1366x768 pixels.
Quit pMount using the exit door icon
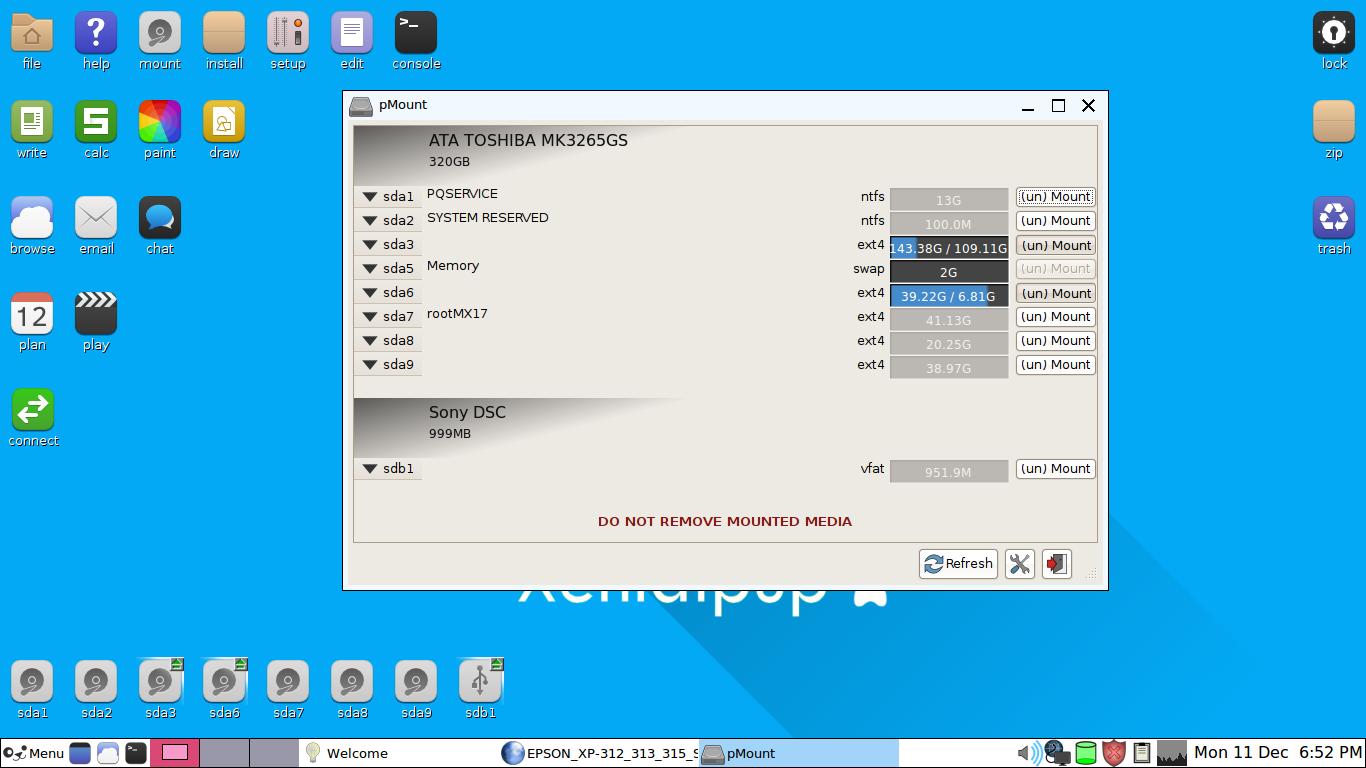(1056, 564)
